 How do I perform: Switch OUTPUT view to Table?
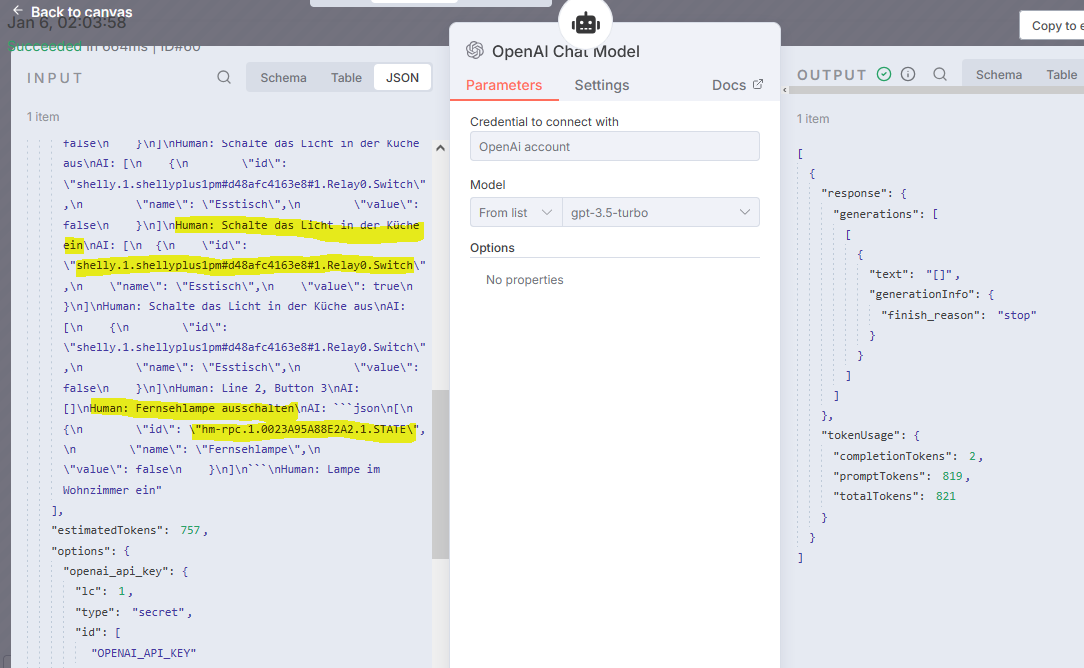coord(1061,75)
